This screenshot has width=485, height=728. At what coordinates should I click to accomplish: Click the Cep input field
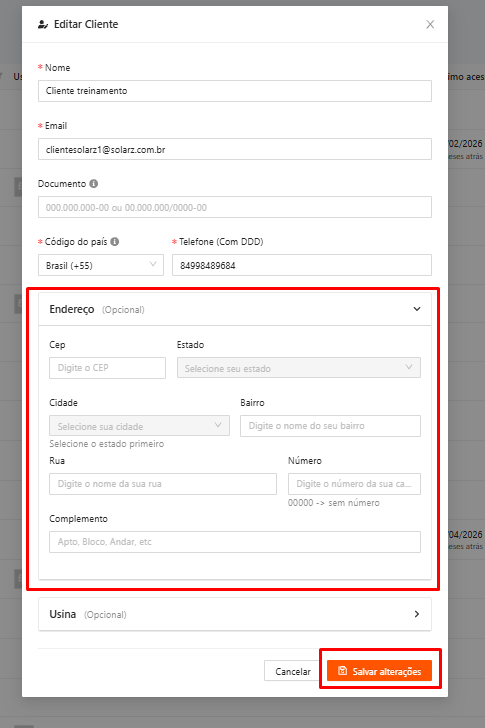107,368
